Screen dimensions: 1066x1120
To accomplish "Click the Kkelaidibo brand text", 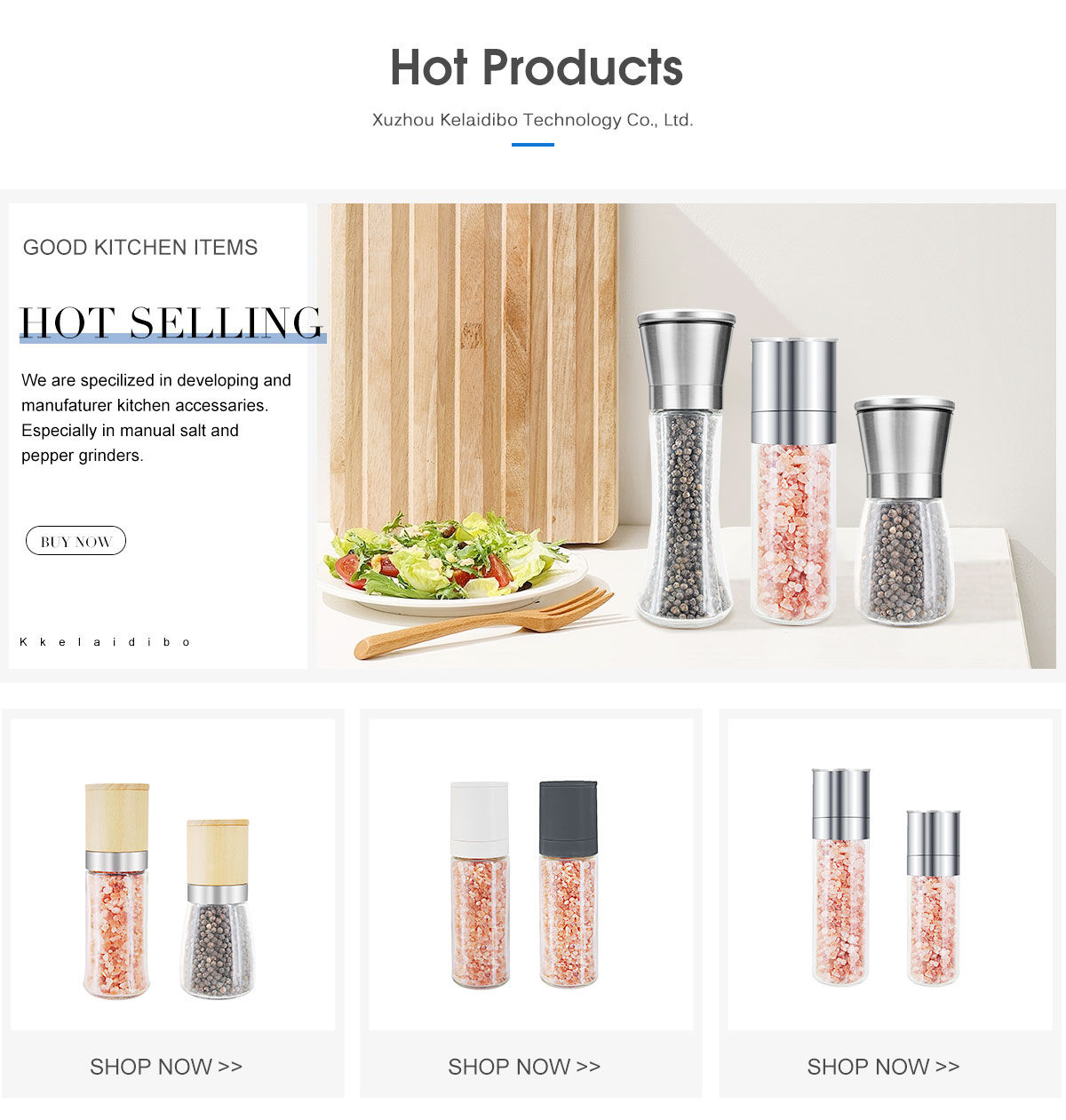I will pos(105,641).
